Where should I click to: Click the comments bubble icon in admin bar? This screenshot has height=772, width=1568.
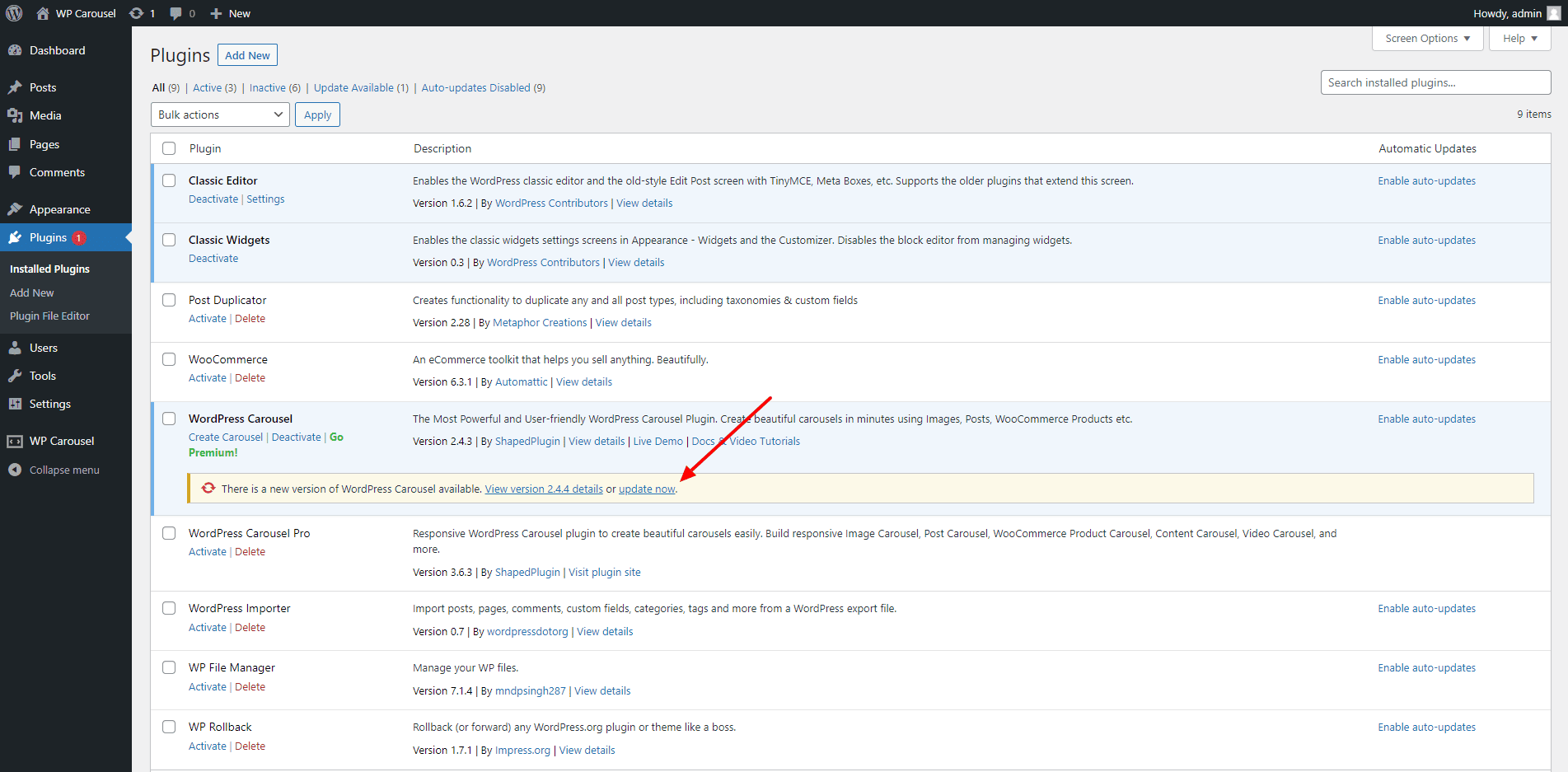click(x=176, y=13)
